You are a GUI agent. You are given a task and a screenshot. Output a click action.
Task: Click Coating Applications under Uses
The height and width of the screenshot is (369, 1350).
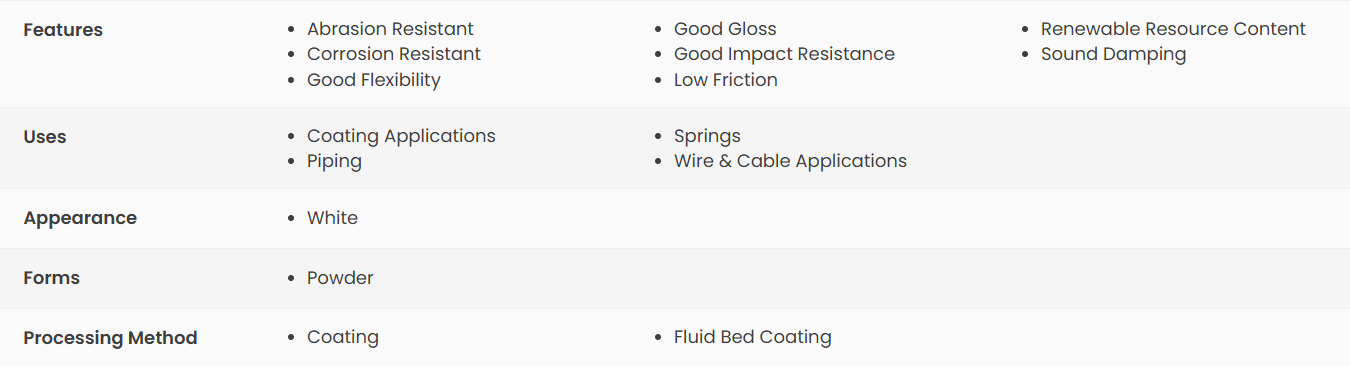point(401,136)
